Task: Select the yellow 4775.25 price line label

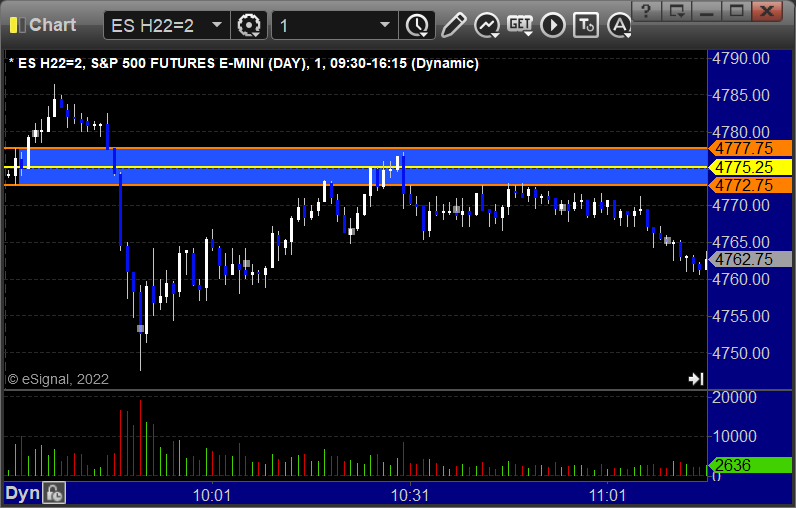Action: point(750,167)
